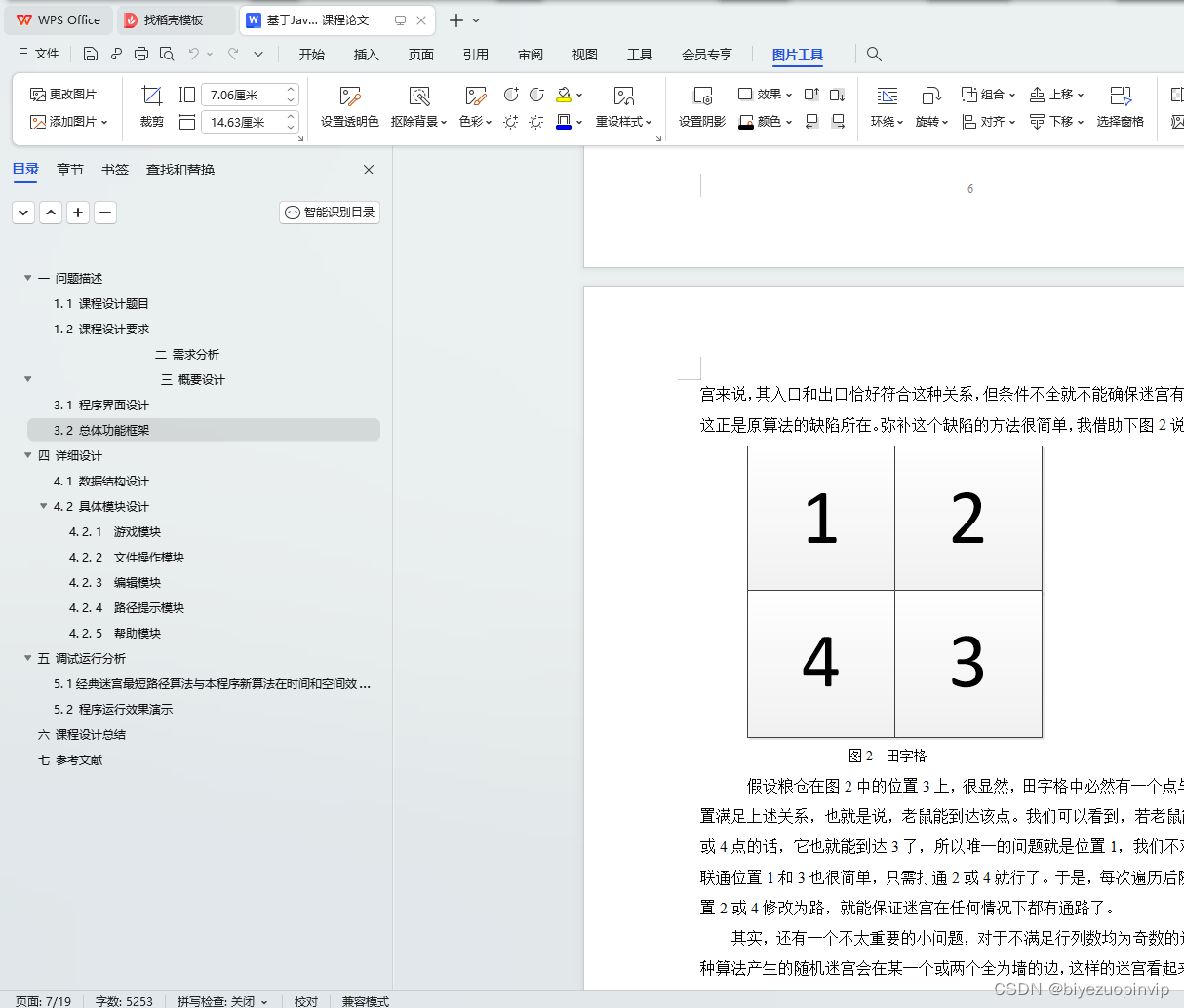
Task: Switch to the 审阅 ribbon tab
Action: tap(530, 54)
